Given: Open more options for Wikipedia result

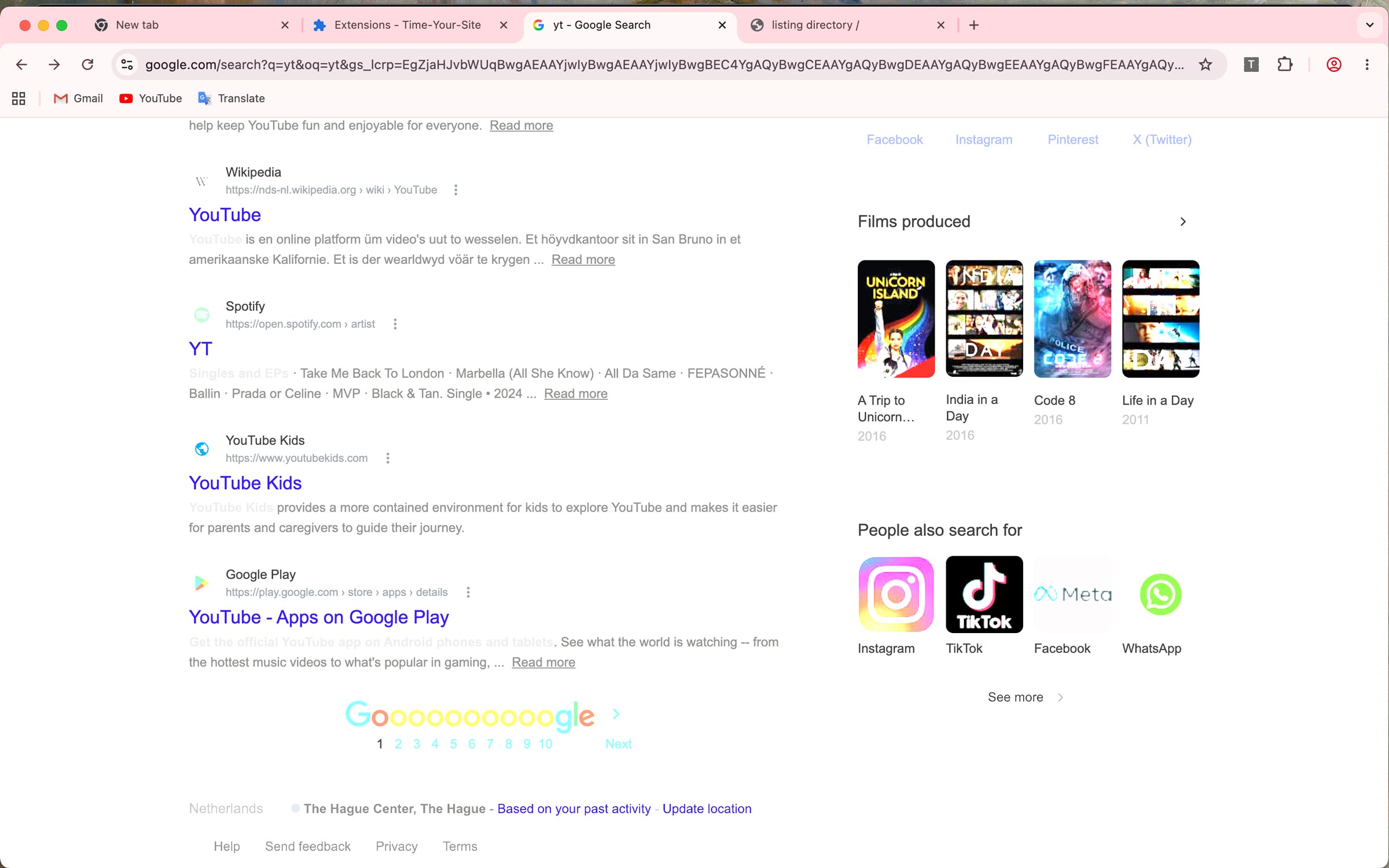Looking at the screenshot, I should [x=456, y=190].
